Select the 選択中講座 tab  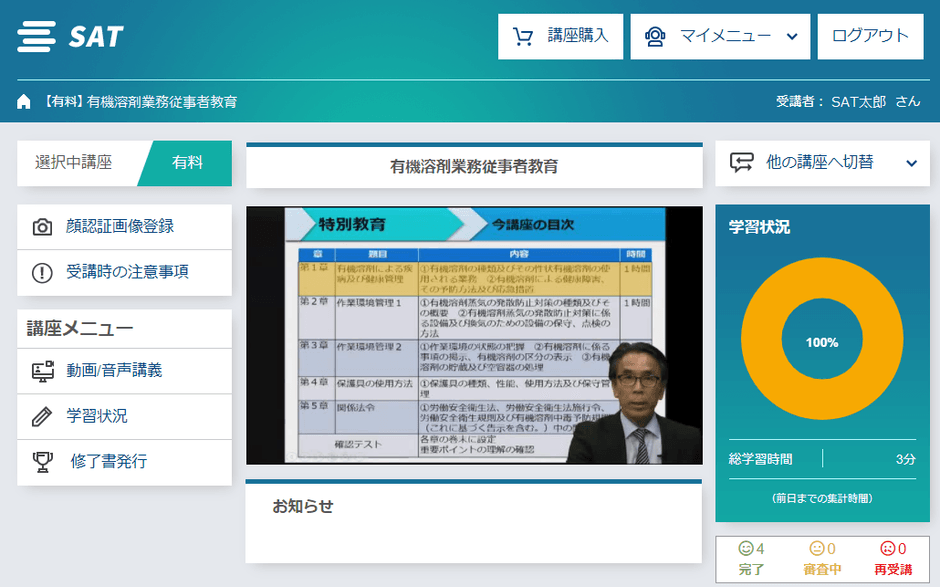coord(74,163)
